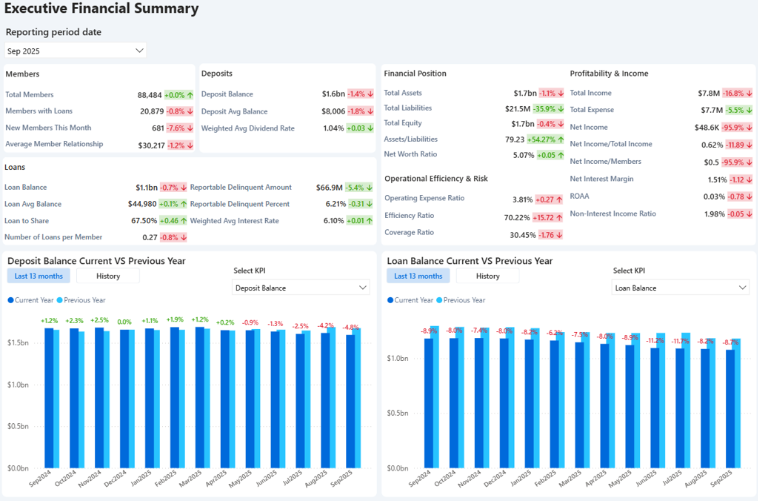Toggle Last 13 months on Loan Balance chart

(x=418, y=276)
